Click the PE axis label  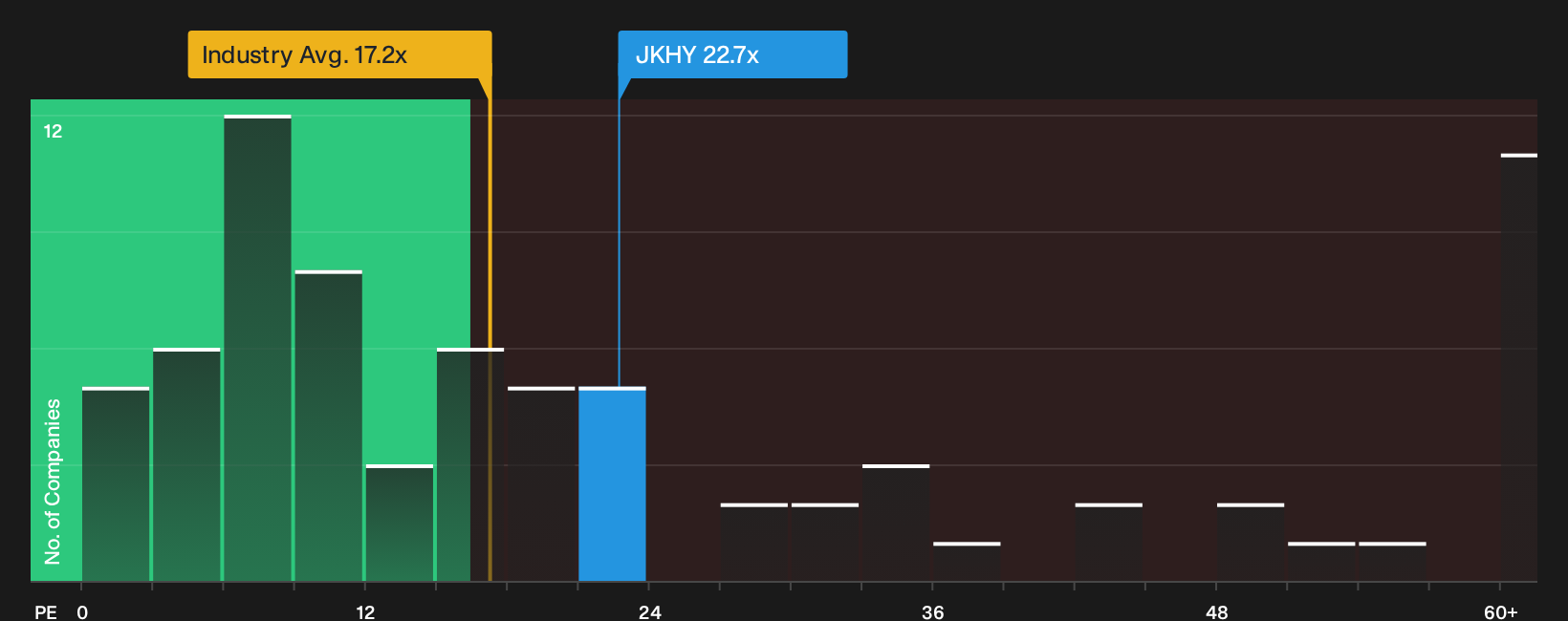(x=45, y=611)
